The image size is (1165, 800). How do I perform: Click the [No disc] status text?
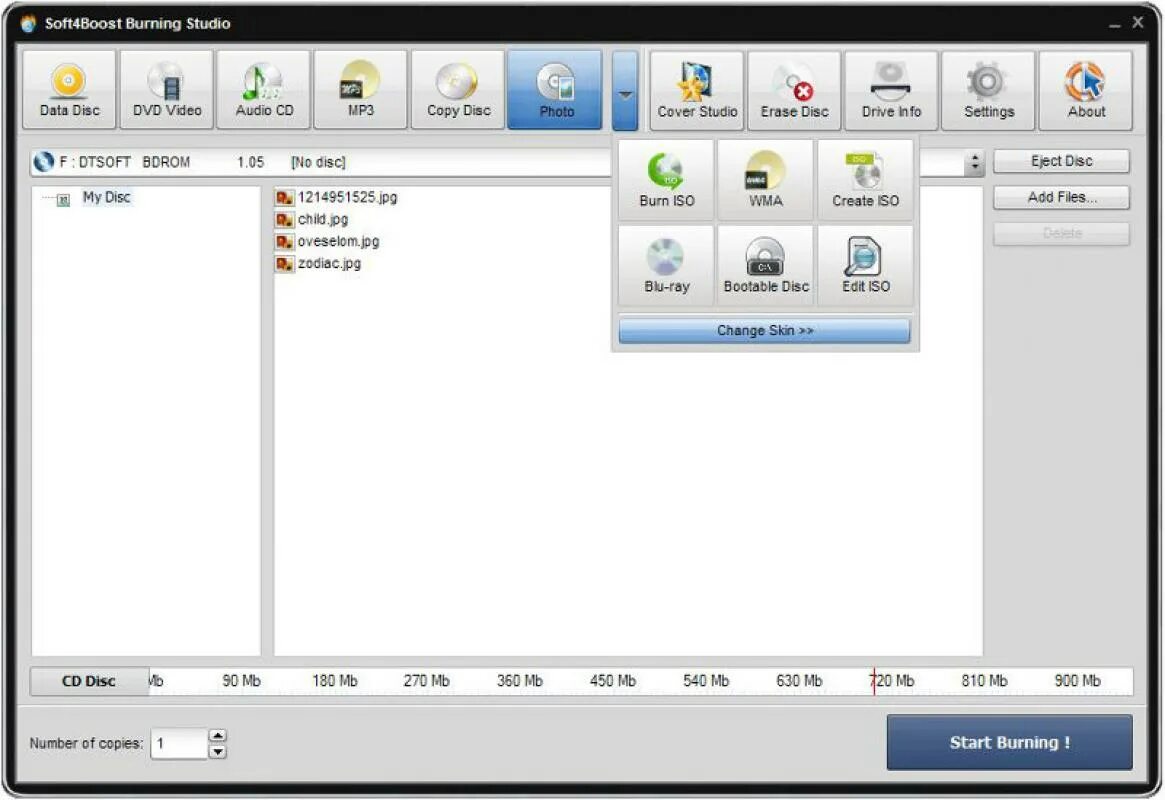click(x=318, y=162)
